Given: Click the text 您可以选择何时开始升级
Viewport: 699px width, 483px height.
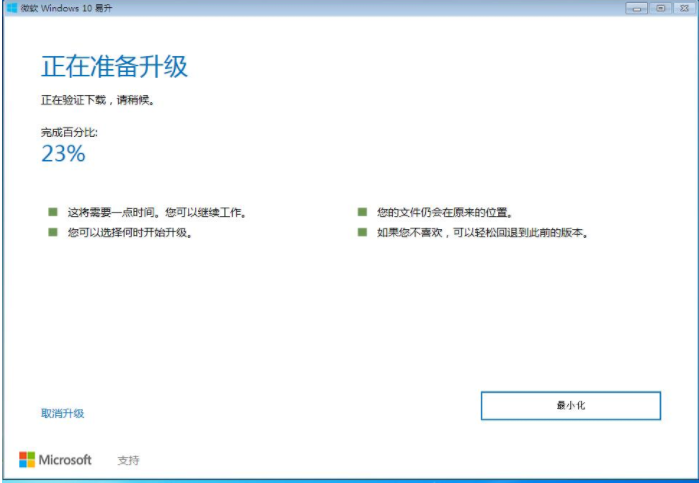Looking at the screenshot, I should (129, 232).
